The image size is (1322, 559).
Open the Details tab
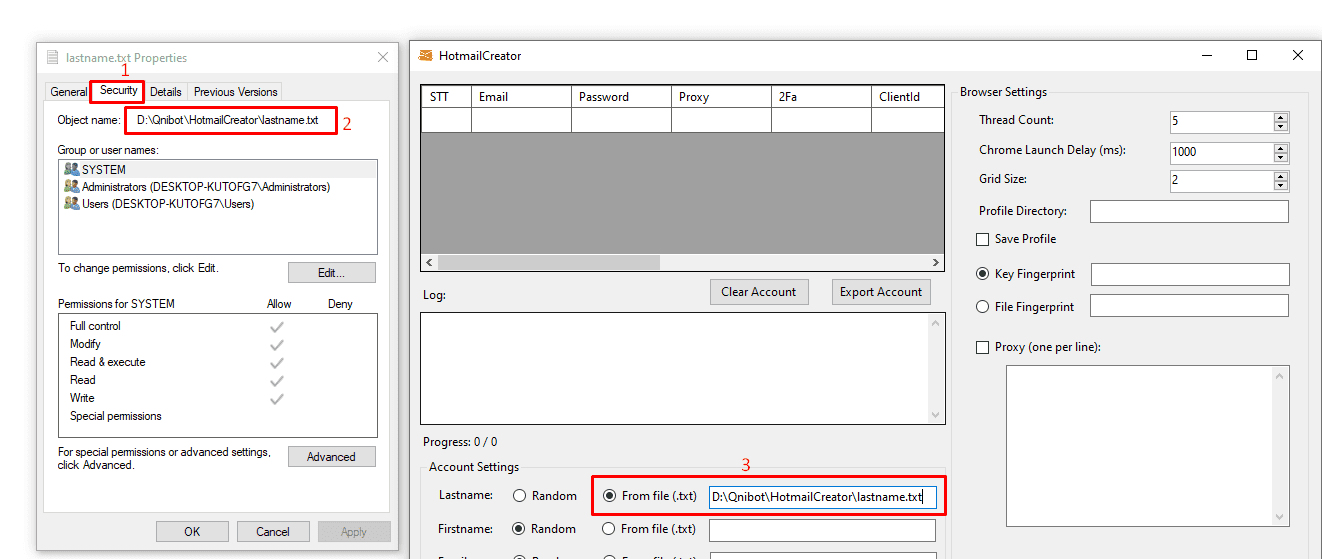(x=166, y=92)
